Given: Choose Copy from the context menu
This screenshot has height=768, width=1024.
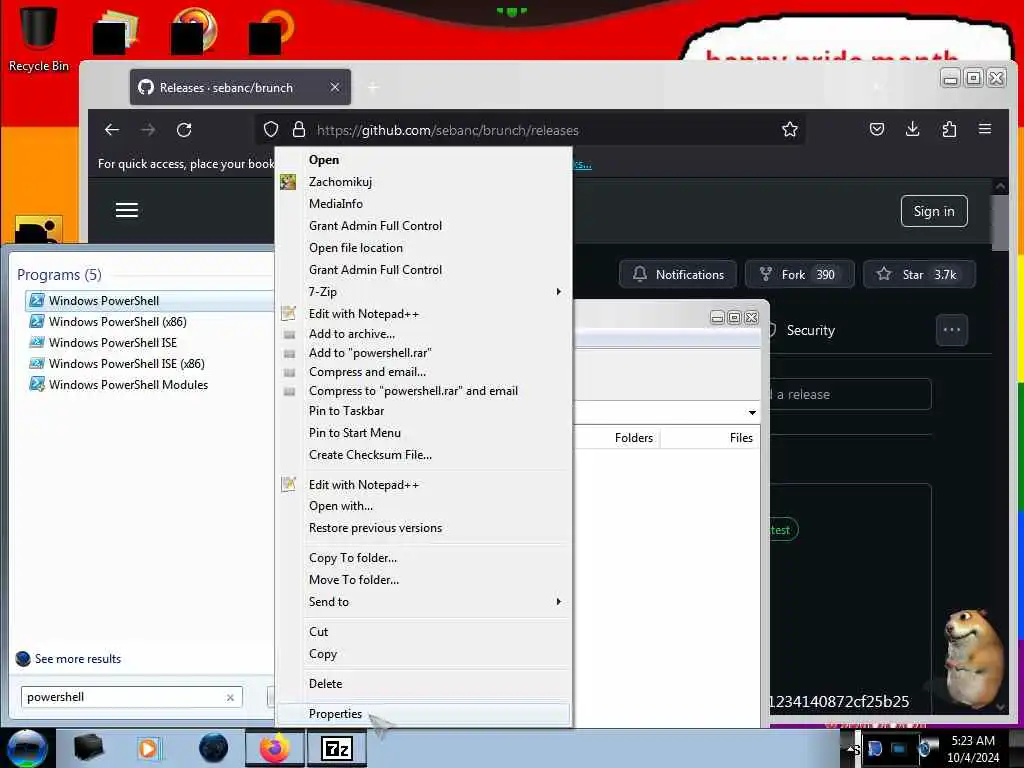Looking at the screenshot, I should (423, 654).
